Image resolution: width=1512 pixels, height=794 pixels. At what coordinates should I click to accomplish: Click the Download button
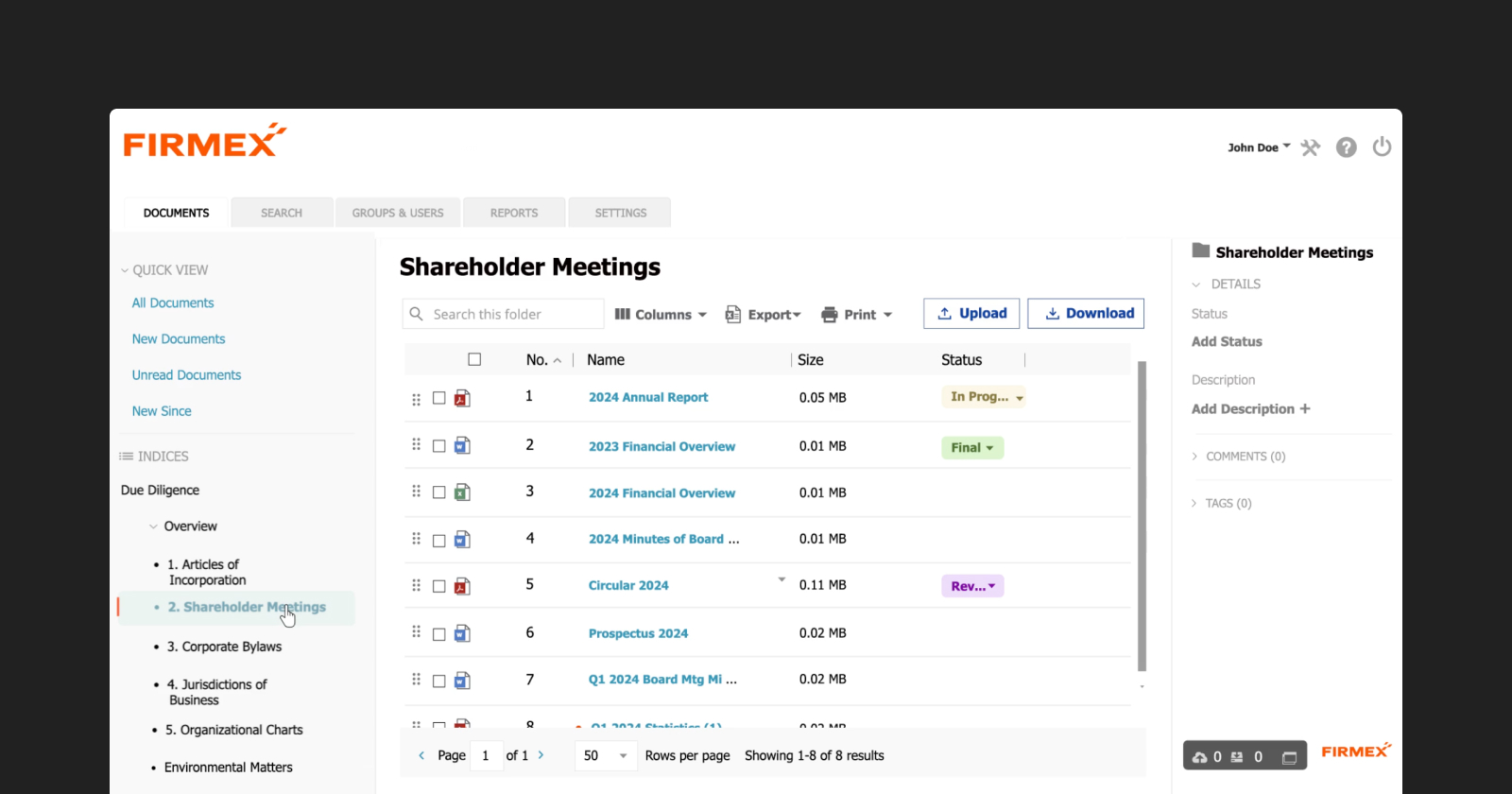(1086, 314)
